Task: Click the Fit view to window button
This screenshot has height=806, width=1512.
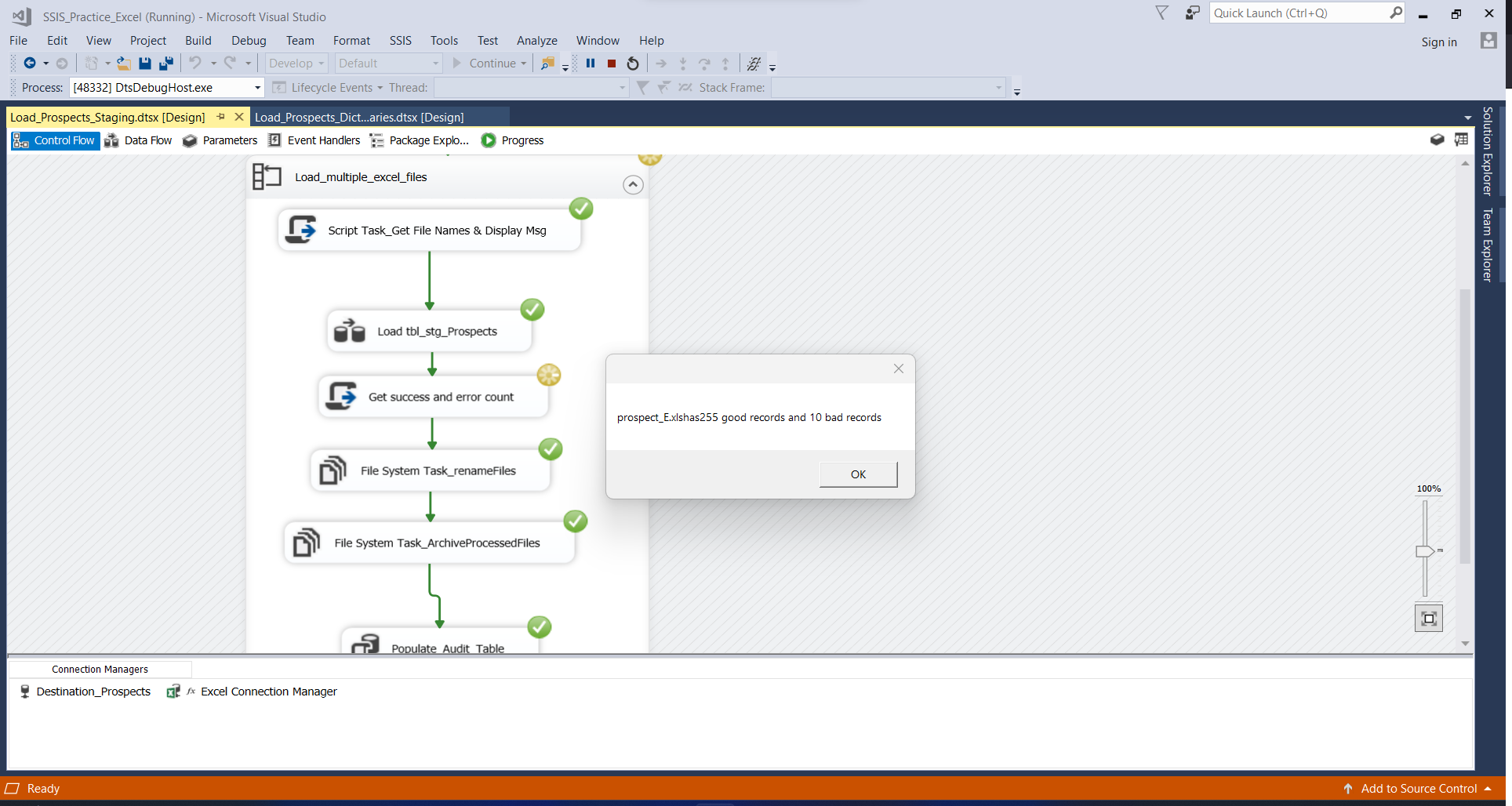Action: (1429, 619)
